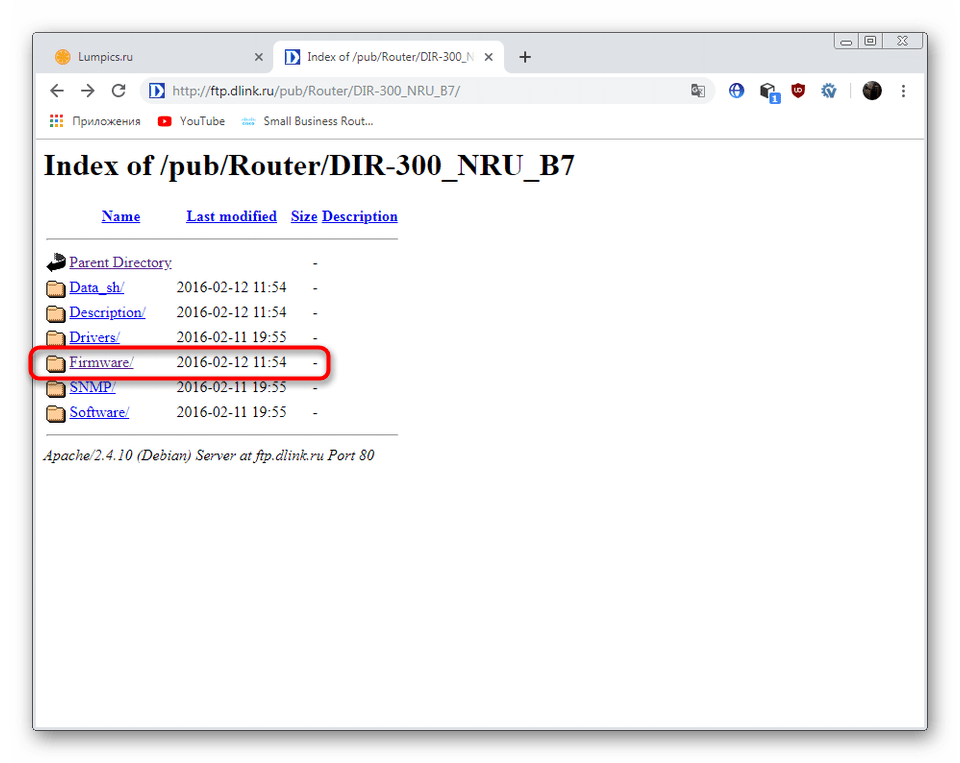This screenshot has height=763, width=960.
Task: Select the Index of /pub/Router/DIR-300 tab
Action: (389, 57)
